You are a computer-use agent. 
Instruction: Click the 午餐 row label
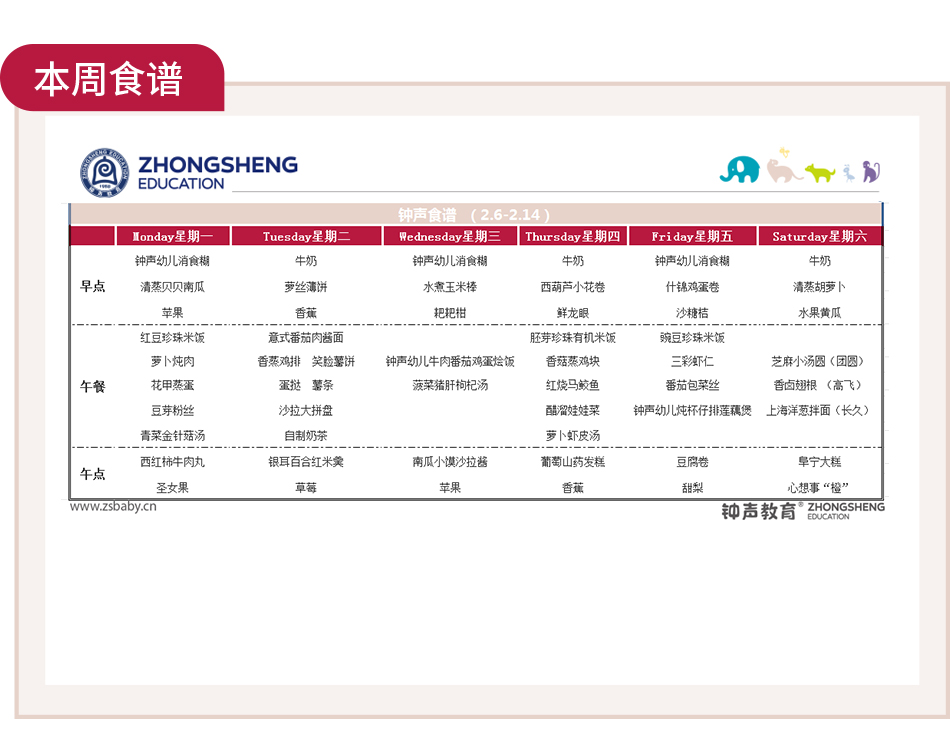(x=92, y=386)
